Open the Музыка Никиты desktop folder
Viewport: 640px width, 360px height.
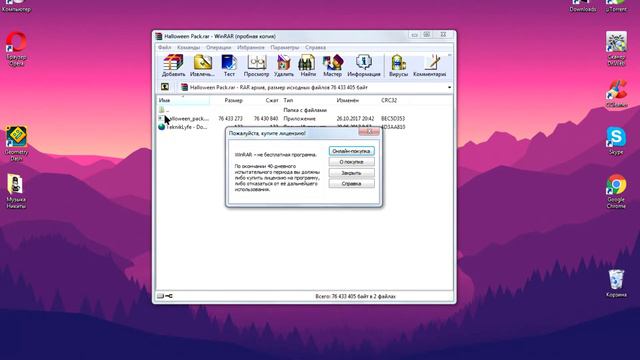pos(16,191)
